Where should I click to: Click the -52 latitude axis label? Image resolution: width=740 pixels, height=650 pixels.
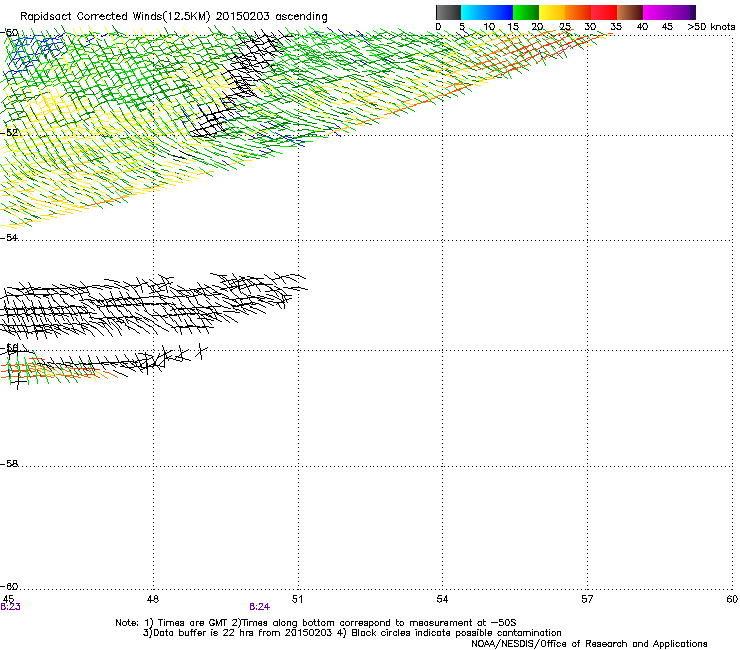(9, 133)
